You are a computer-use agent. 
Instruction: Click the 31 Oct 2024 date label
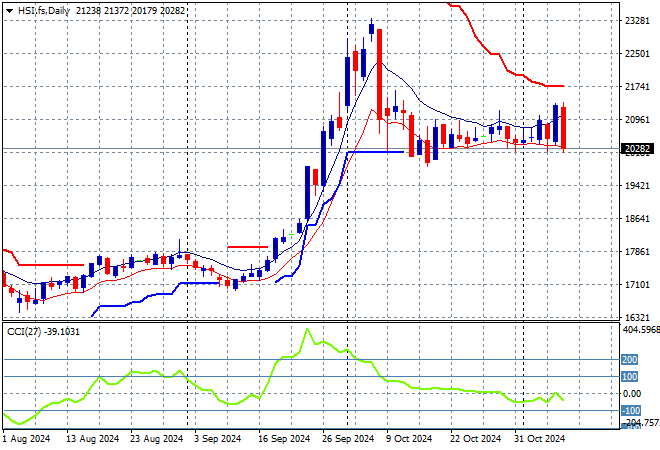540,438
